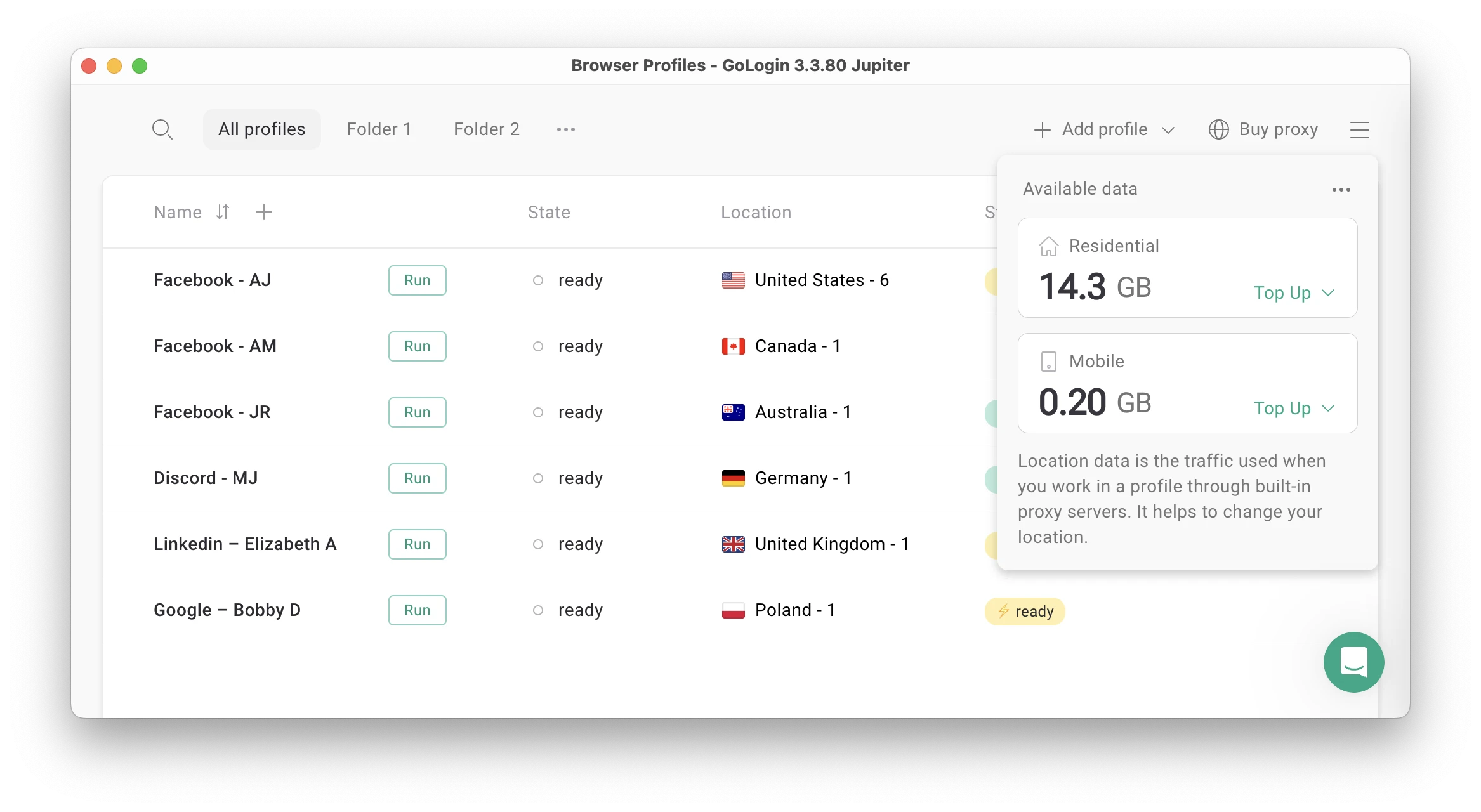Click the Australia flag icon
This screenshot has height=812, width=1481.
[733, 412]
